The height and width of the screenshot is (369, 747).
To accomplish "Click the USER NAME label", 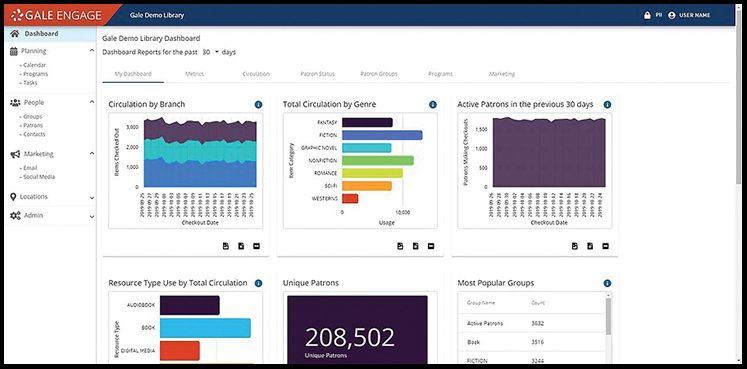I will (x=695, y=15).
